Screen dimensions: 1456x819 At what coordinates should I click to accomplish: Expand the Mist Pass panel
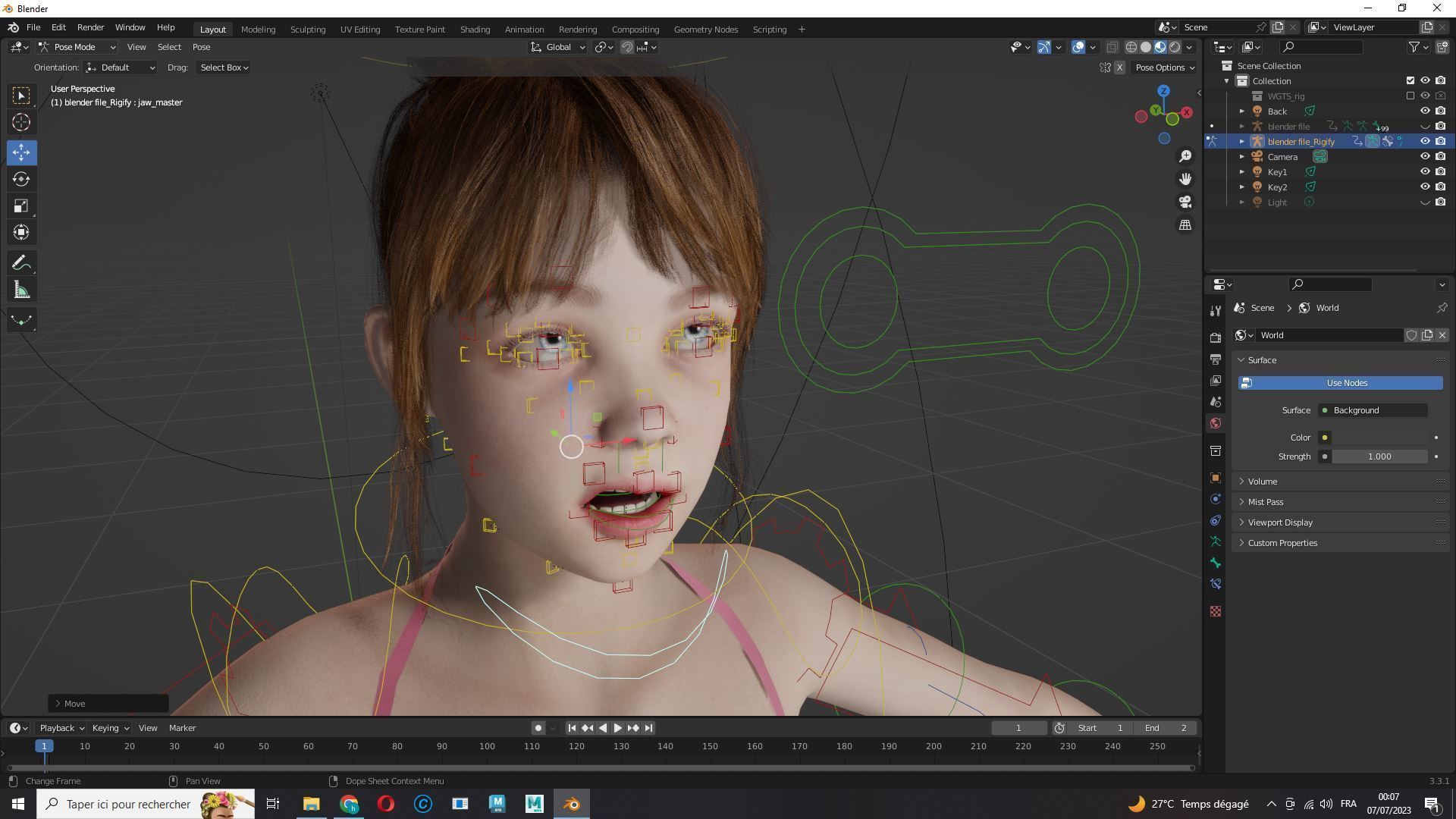tap(1340, 502)
